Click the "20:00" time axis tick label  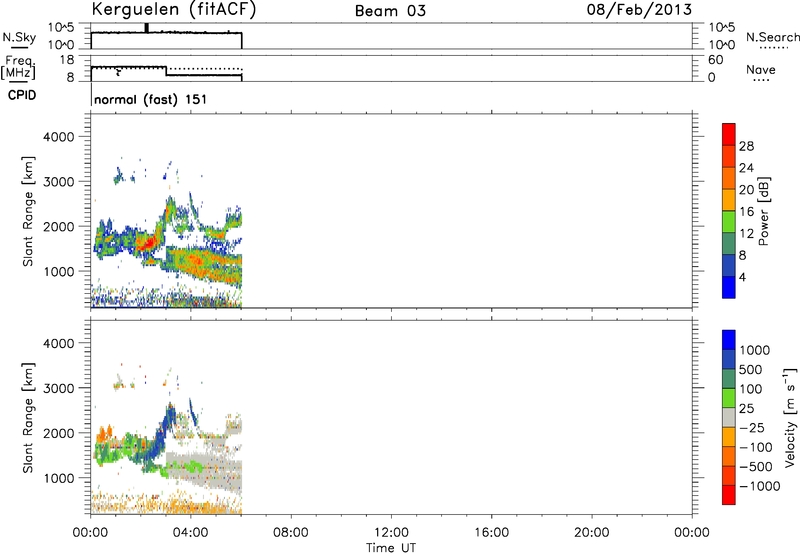pyautogui.click(x=592, y=533)
